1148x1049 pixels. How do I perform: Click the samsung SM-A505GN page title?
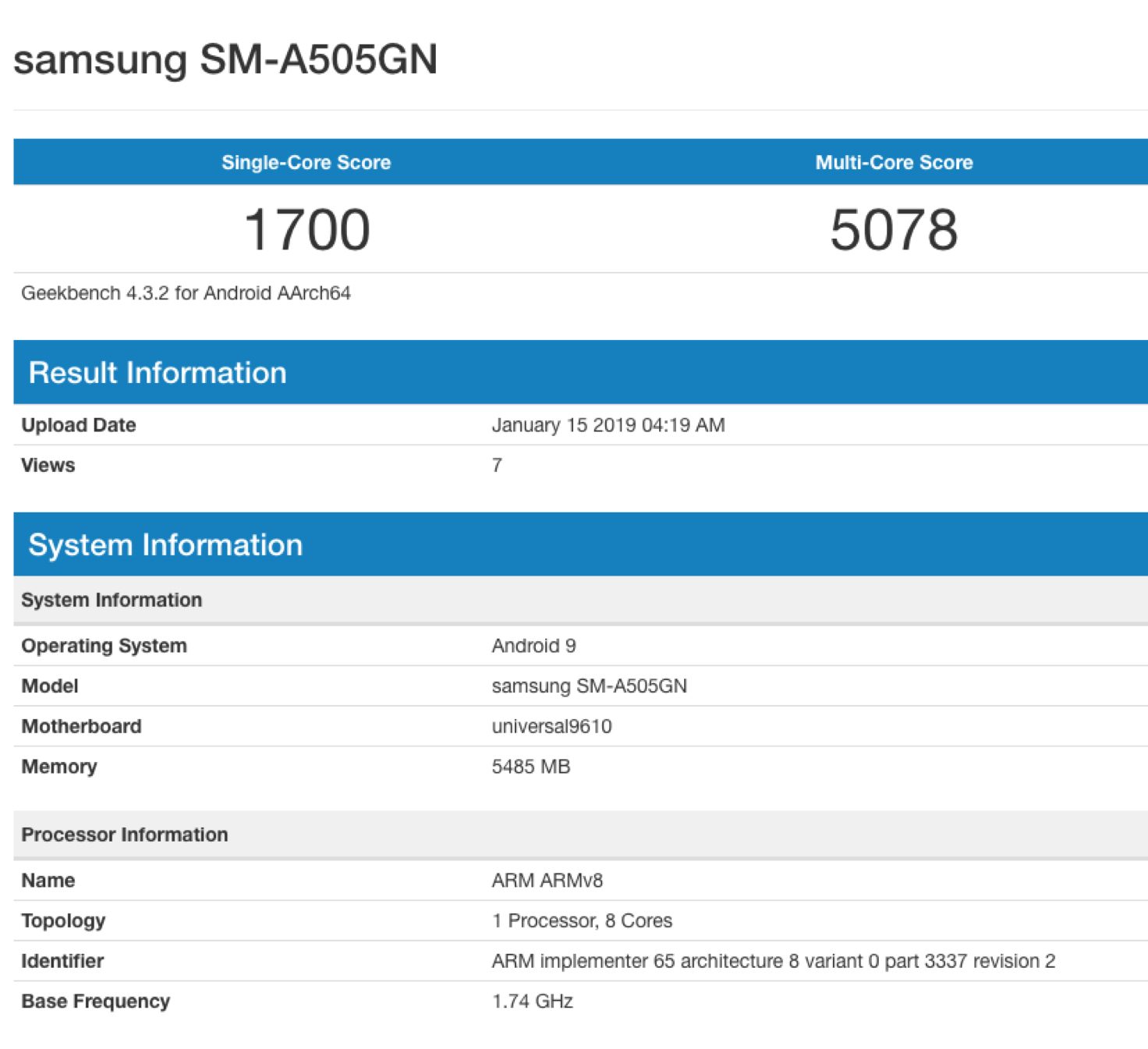click(225, 59)
